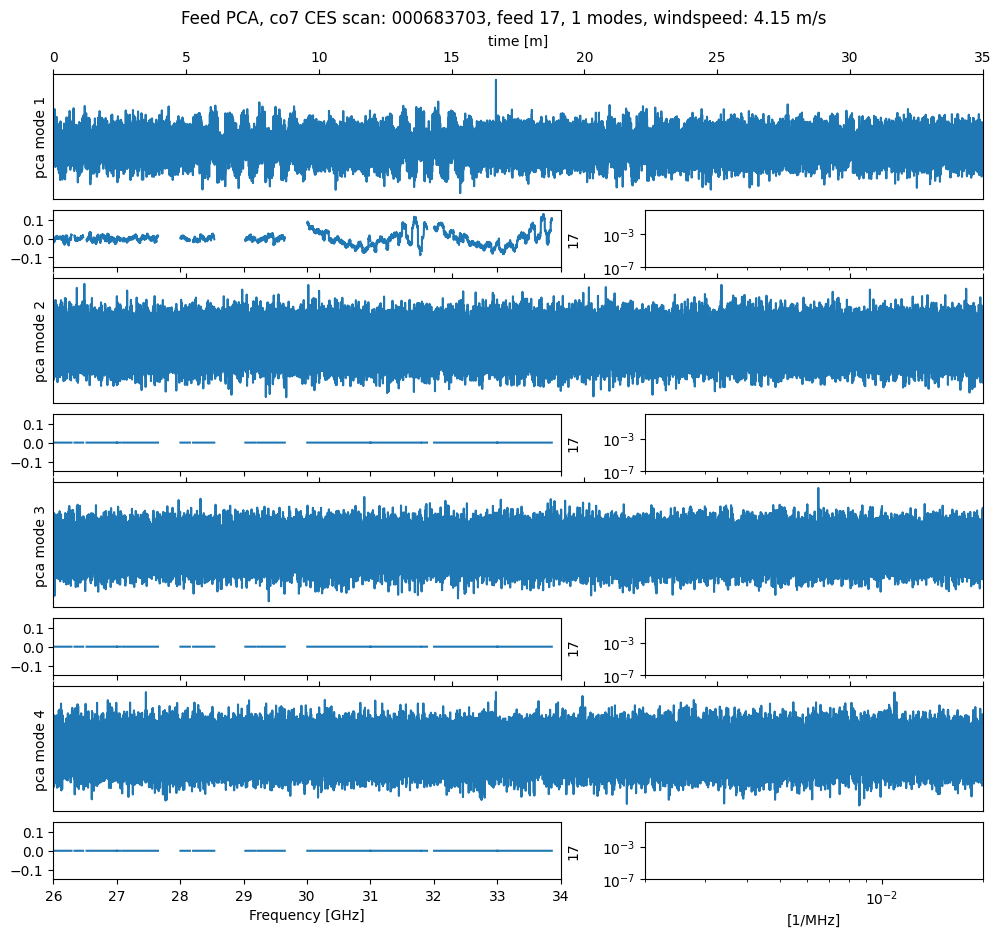The height and width of the screenshot is (937, 1001).
Task: Click tick label 0 on the time axis
Action: (x=54, y=58)
